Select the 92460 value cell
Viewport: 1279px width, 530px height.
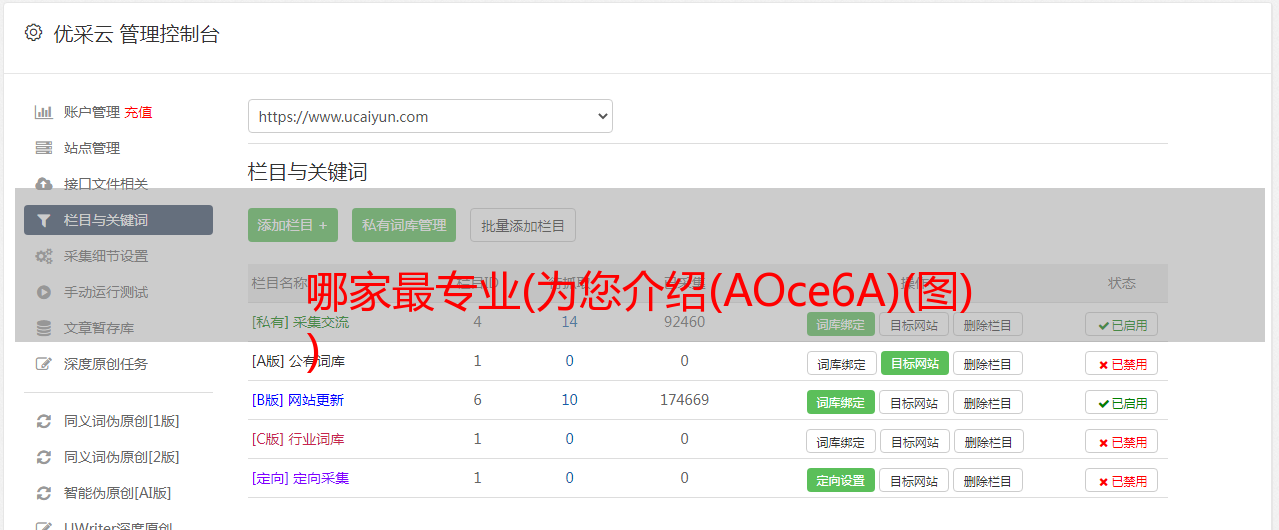[x=684, y=322]
